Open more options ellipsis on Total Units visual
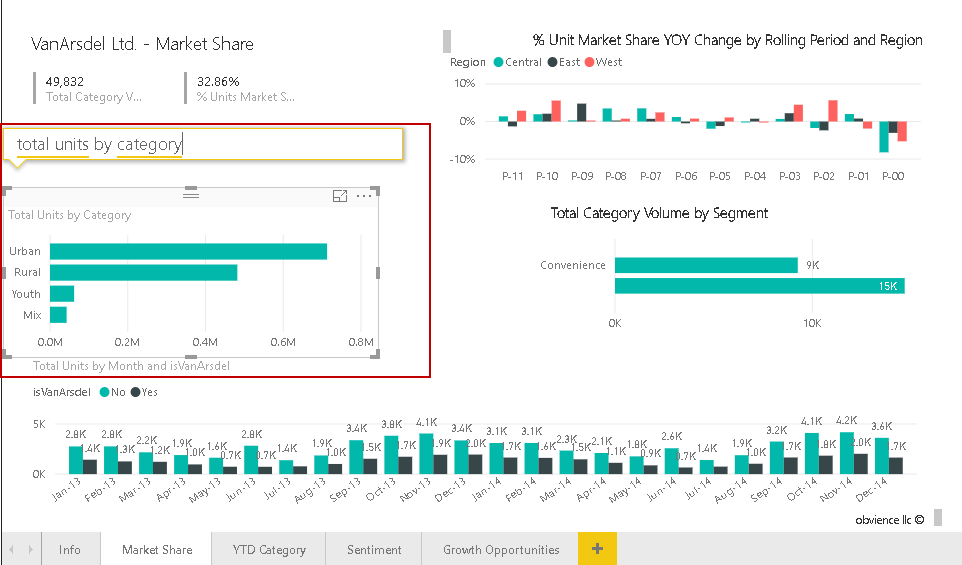The width and height of the screenshot is (962, 565). click(364, 197)
